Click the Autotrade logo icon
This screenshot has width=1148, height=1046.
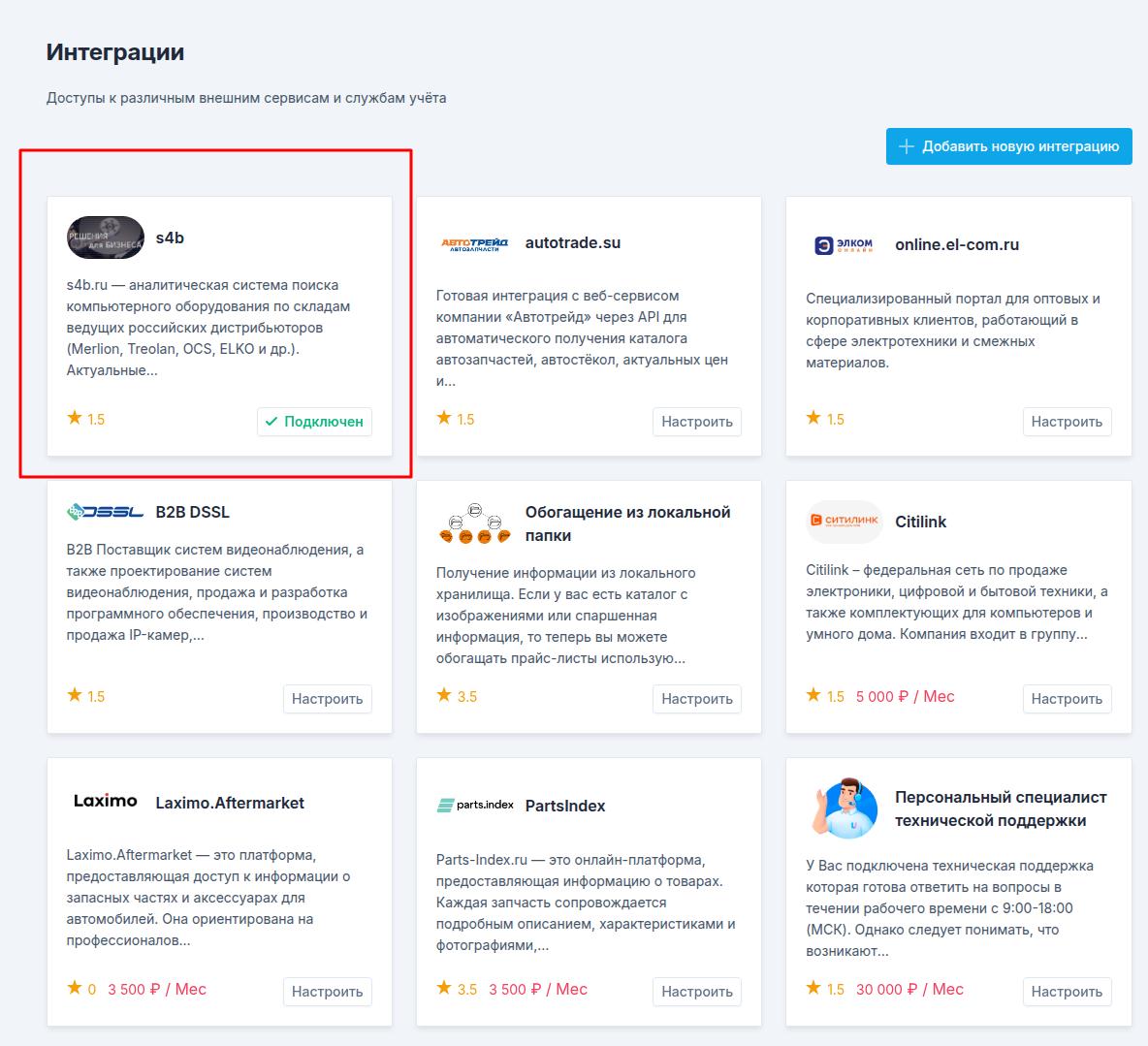474,244
